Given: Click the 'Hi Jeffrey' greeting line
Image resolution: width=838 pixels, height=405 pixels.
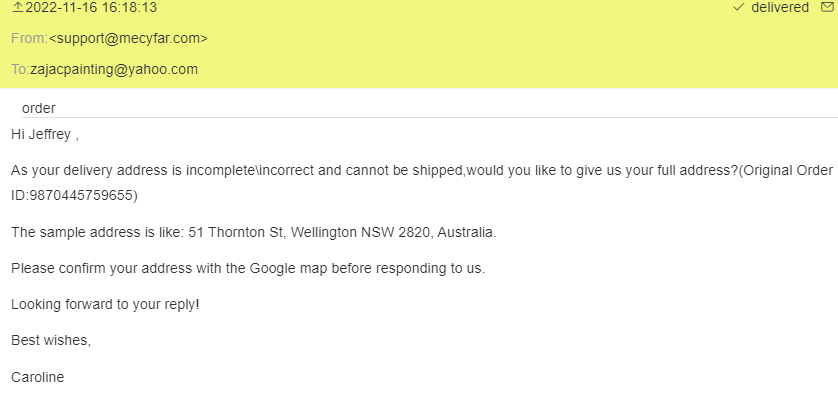Looking at the screenshot, I should (x=44, y=133).
